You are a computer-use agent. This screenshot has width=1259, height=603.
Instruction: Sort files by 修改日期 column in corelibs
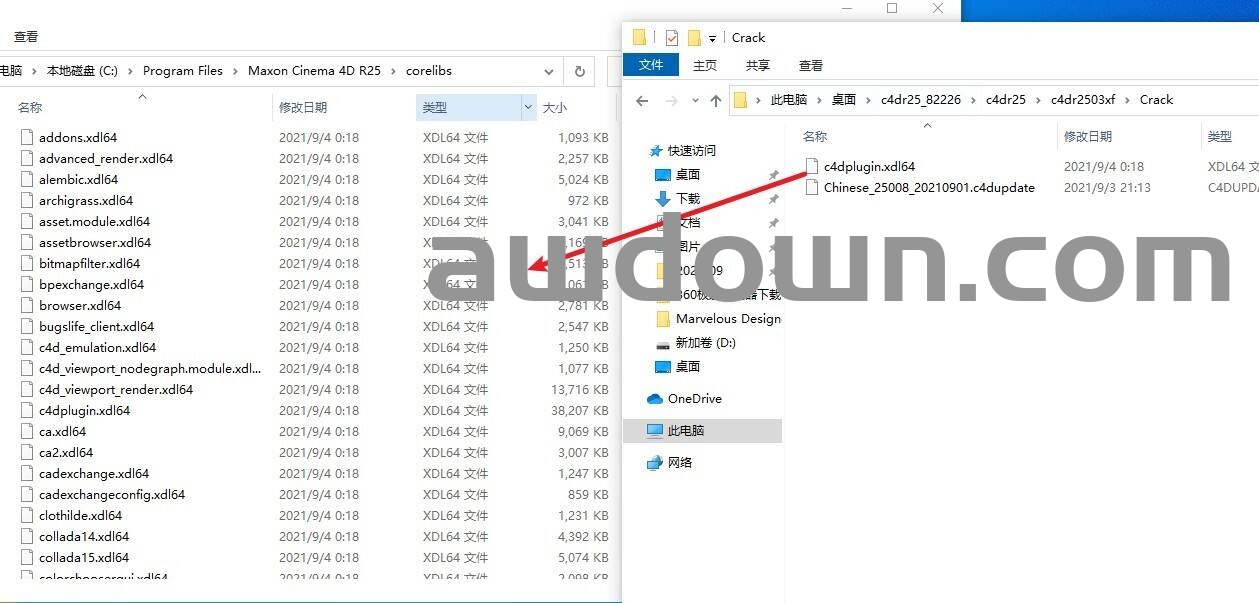click(x=303, y=108)
